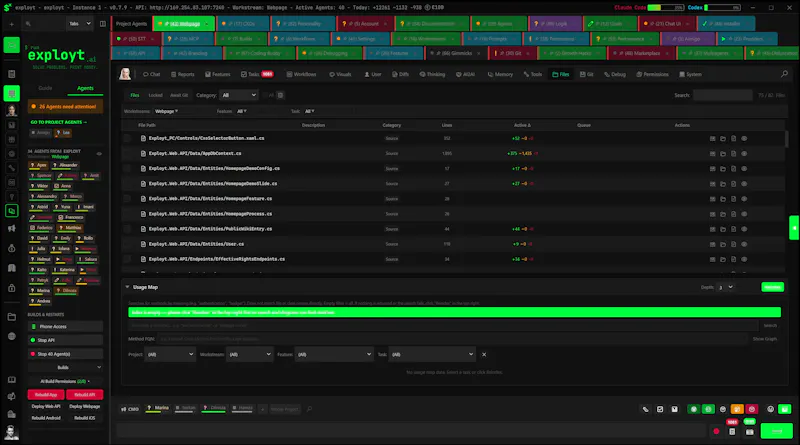Open the Webpage workstream tab
Screen dimensions: 800x445
tap(184, 24)
